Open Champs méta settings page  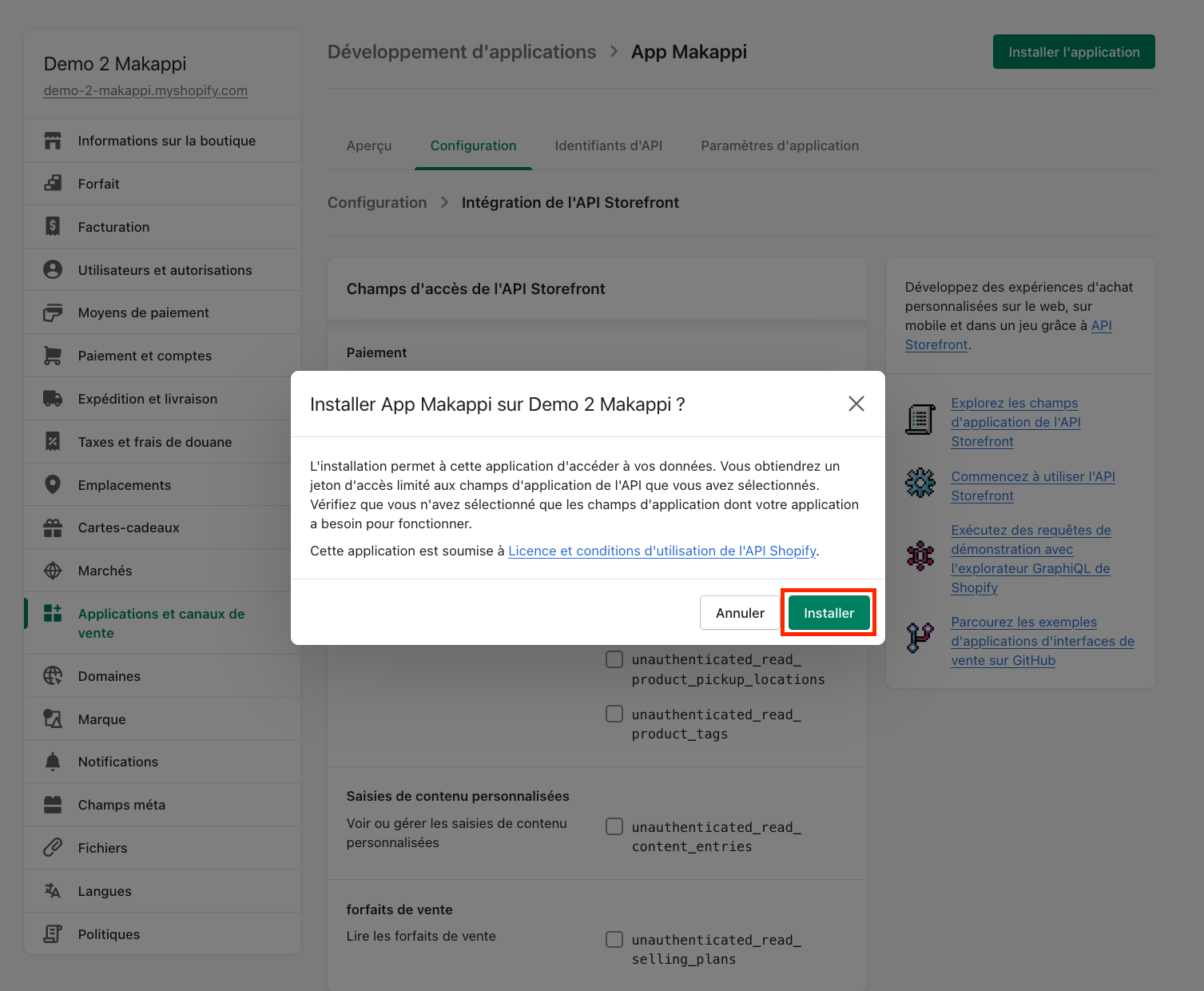click(x=162, y=805)
